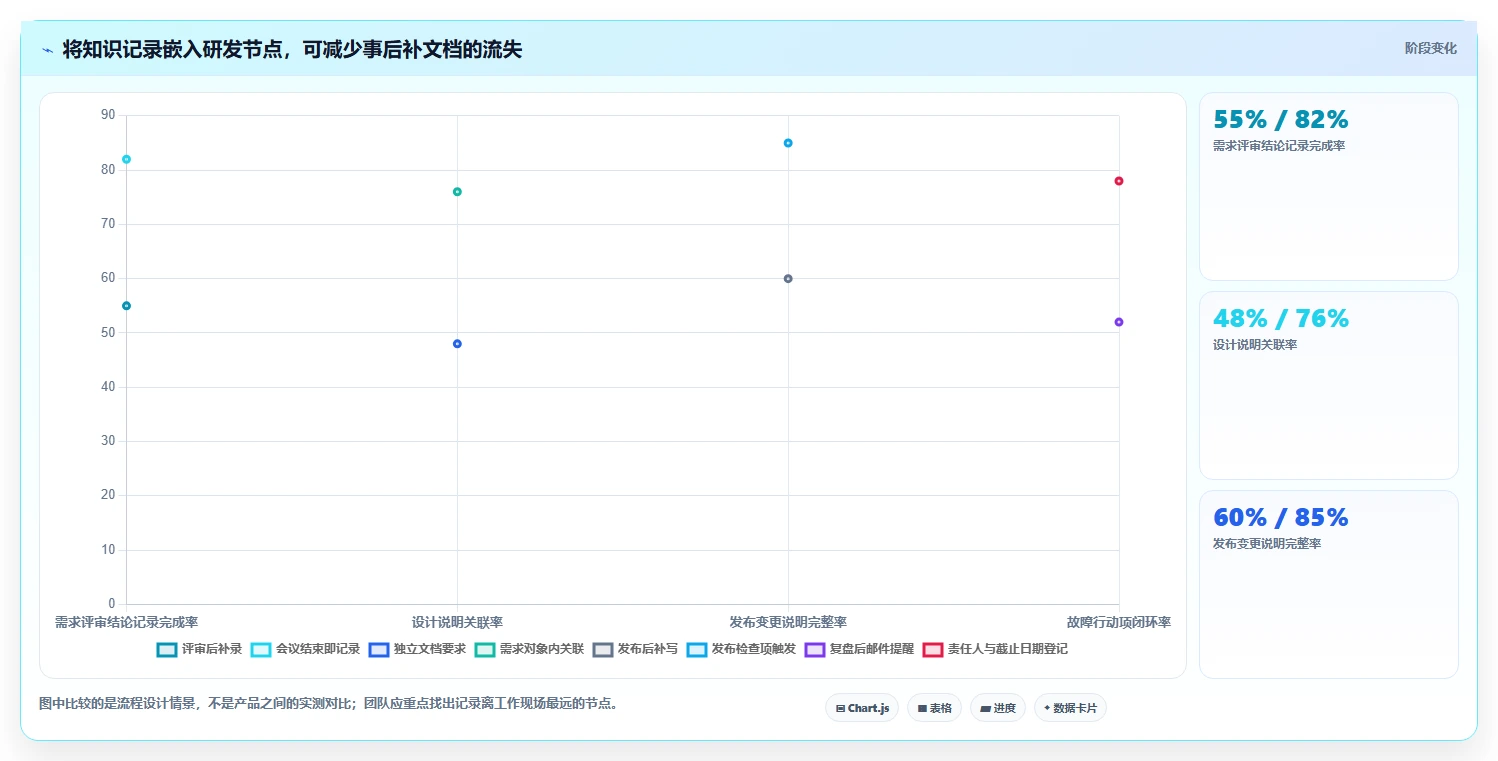Viewport: 1498px width, 761px height.
Task: Toggle the 评审后补录 legend series
Action: point(200,649)
